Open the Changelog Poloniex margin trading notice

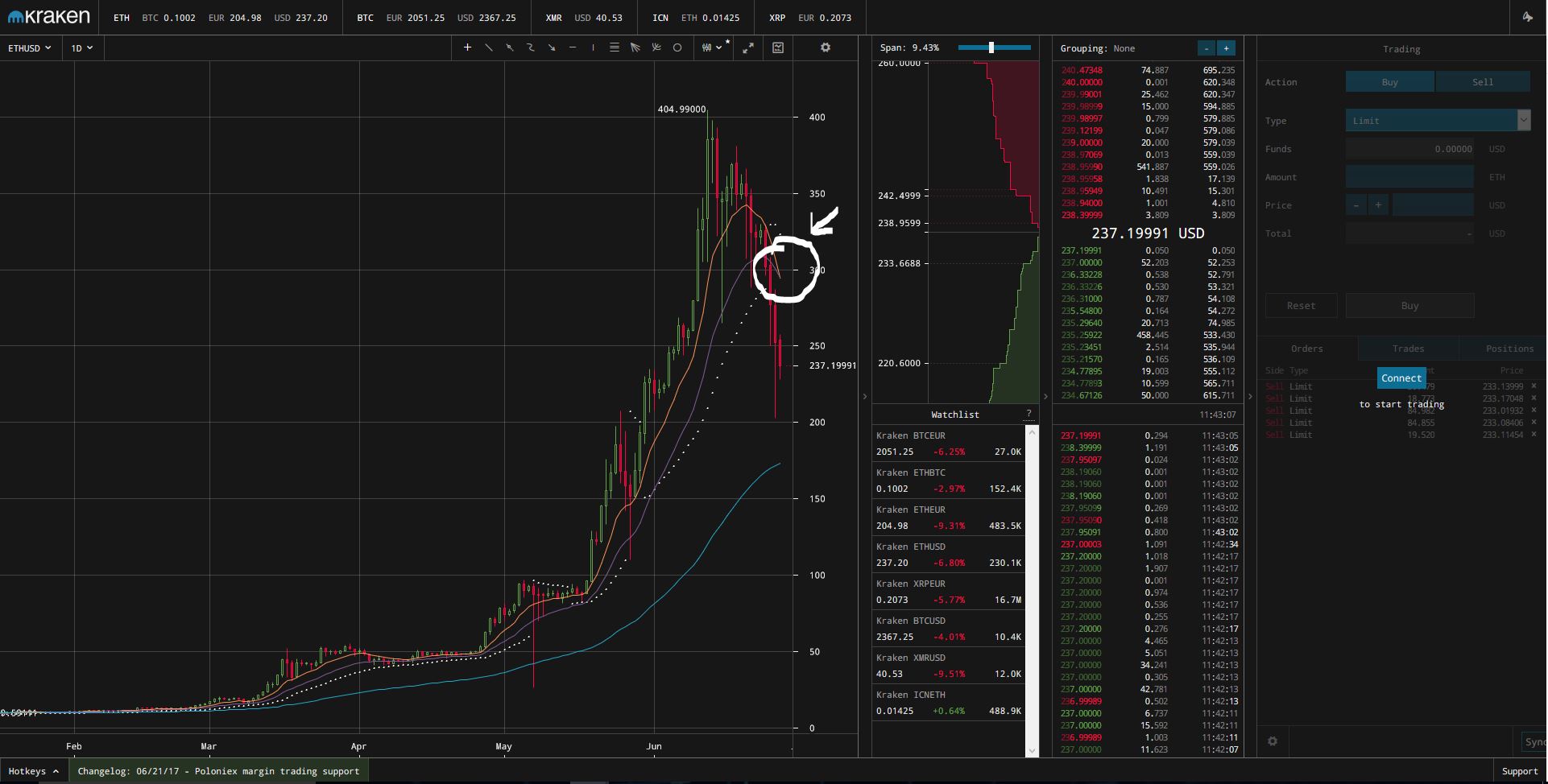coord(218,771)
